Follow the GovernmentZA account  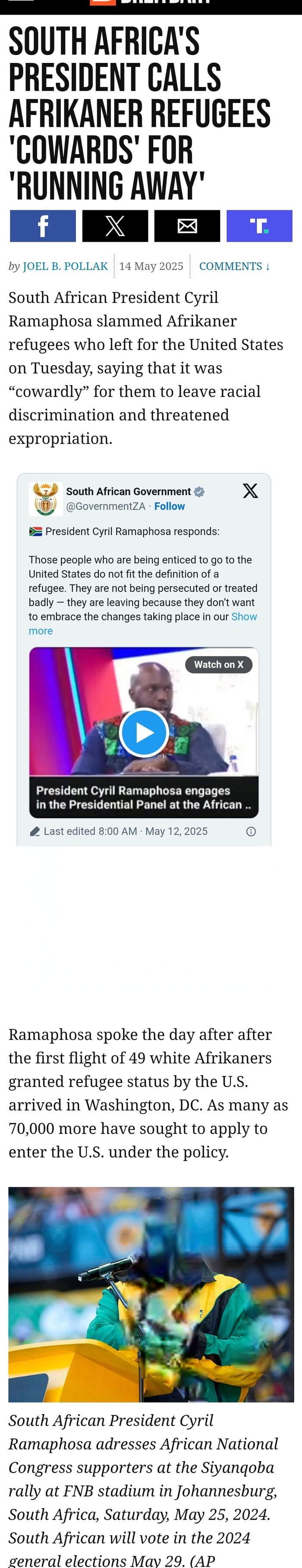coord(169,507)
